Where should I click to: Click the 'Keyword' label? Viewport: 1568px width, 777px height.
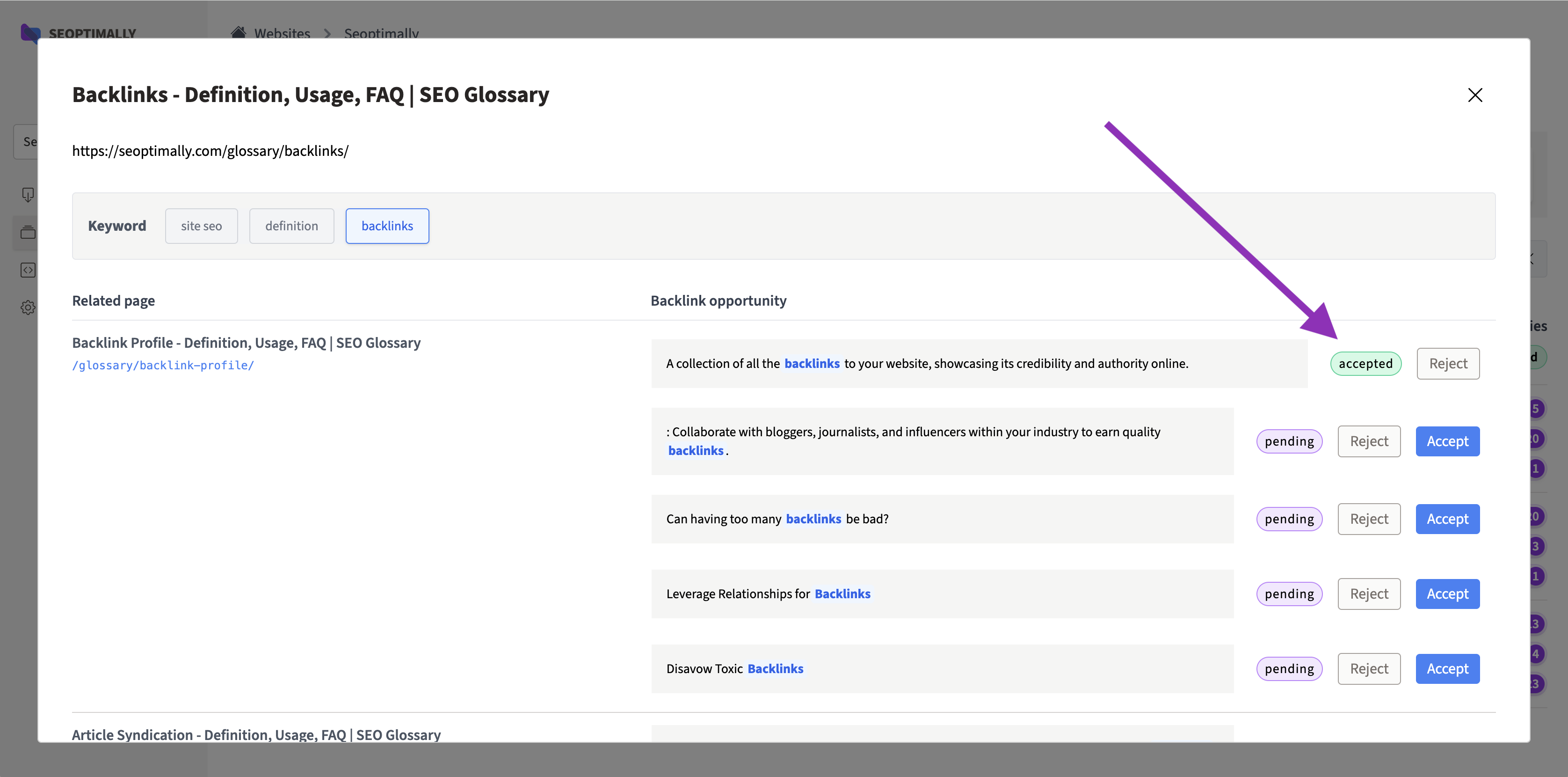(x=117, y=226)
